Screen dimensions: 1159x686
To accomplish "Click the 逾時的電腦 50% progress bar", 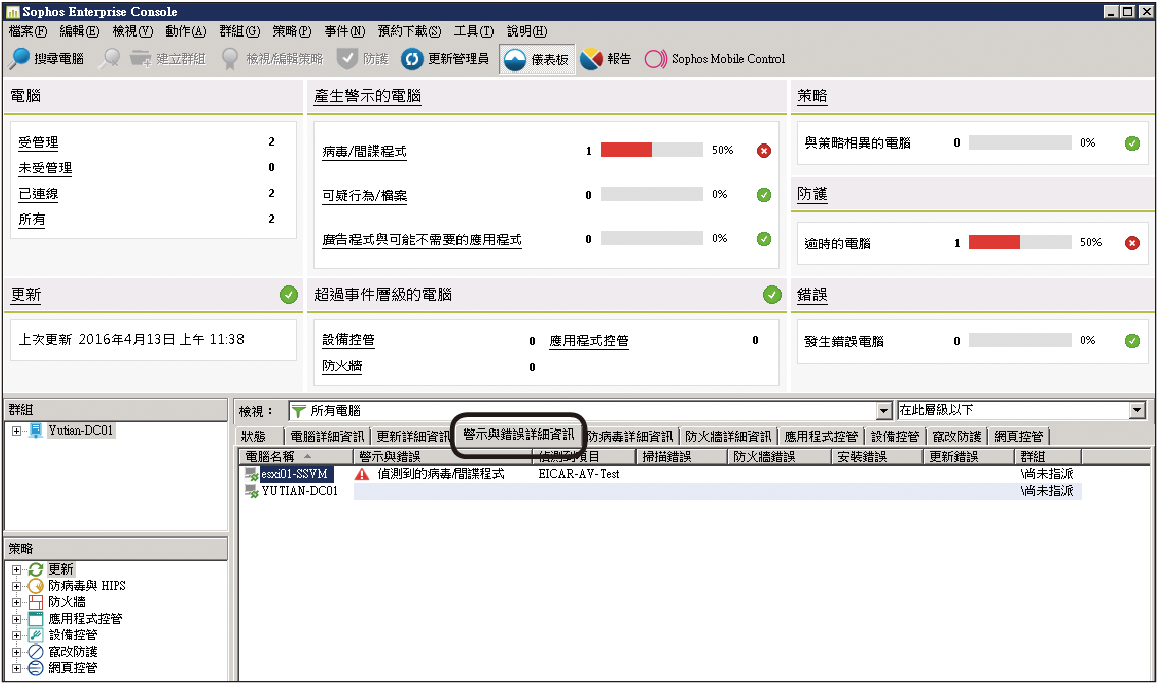I will coord(1020,242).
